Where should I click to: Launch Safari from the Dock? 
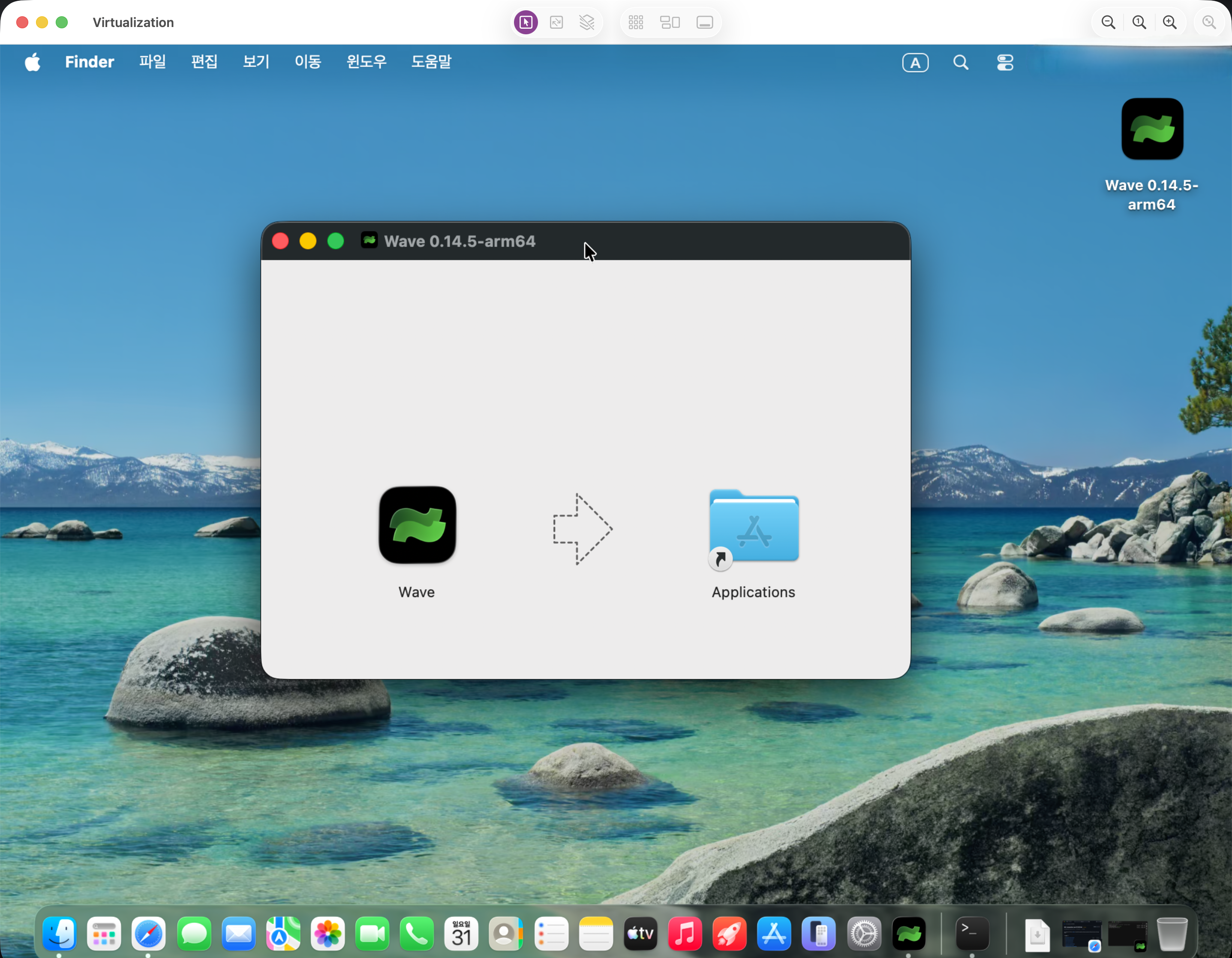coord(148,934)
